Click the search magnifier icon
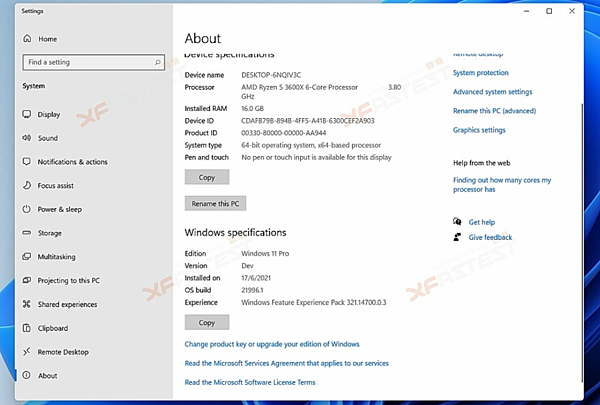Viewport: 600px width, 405px height. click(157, 62)
